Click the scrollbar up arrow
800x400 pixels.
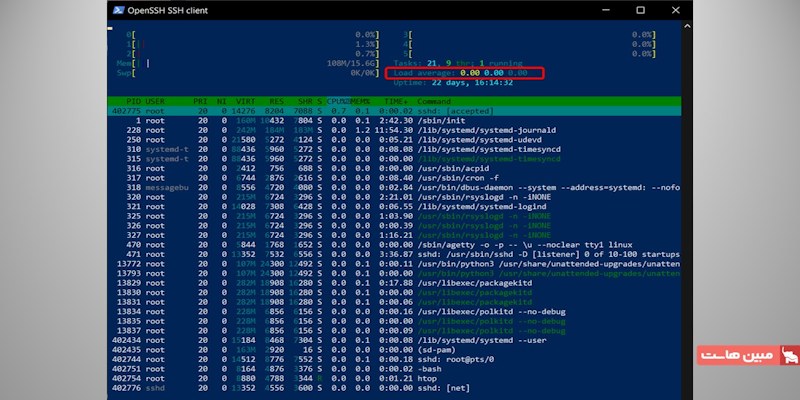(687, 26)
